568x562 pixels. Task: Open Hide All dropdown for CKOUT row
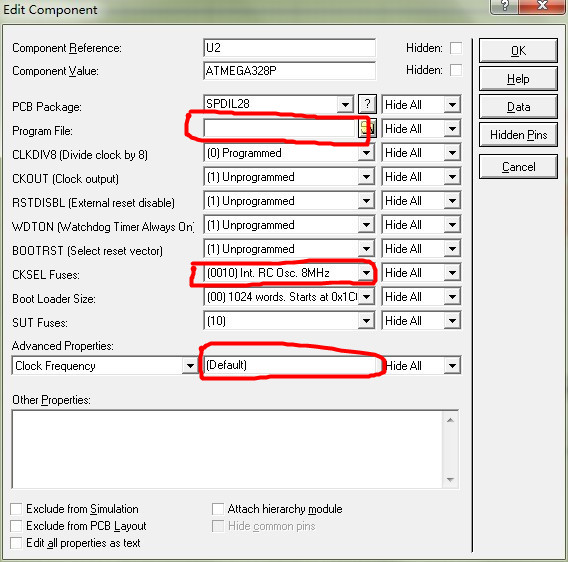pos(452,177)
